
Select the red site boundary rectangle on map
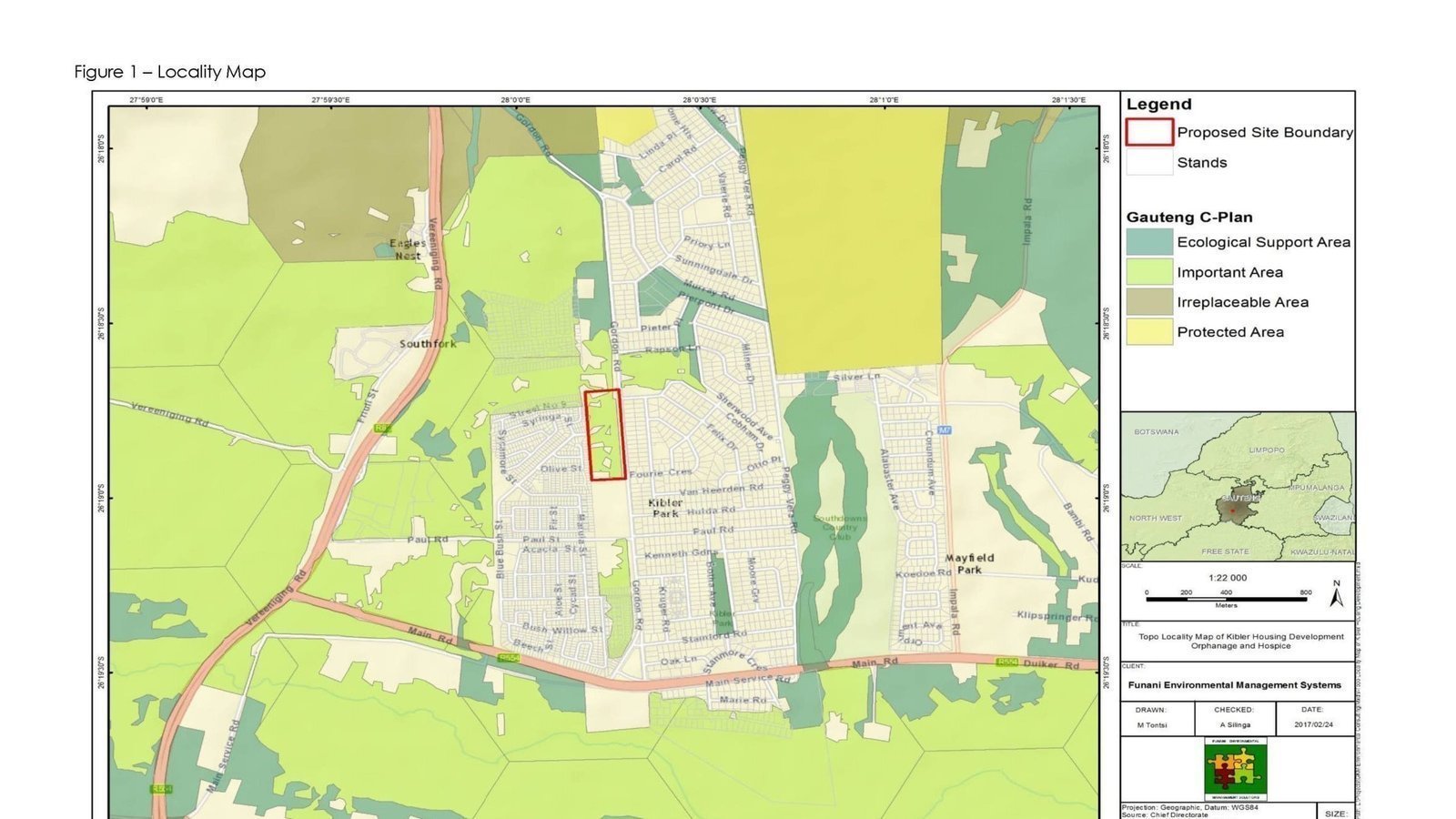[x=604, y=434]
